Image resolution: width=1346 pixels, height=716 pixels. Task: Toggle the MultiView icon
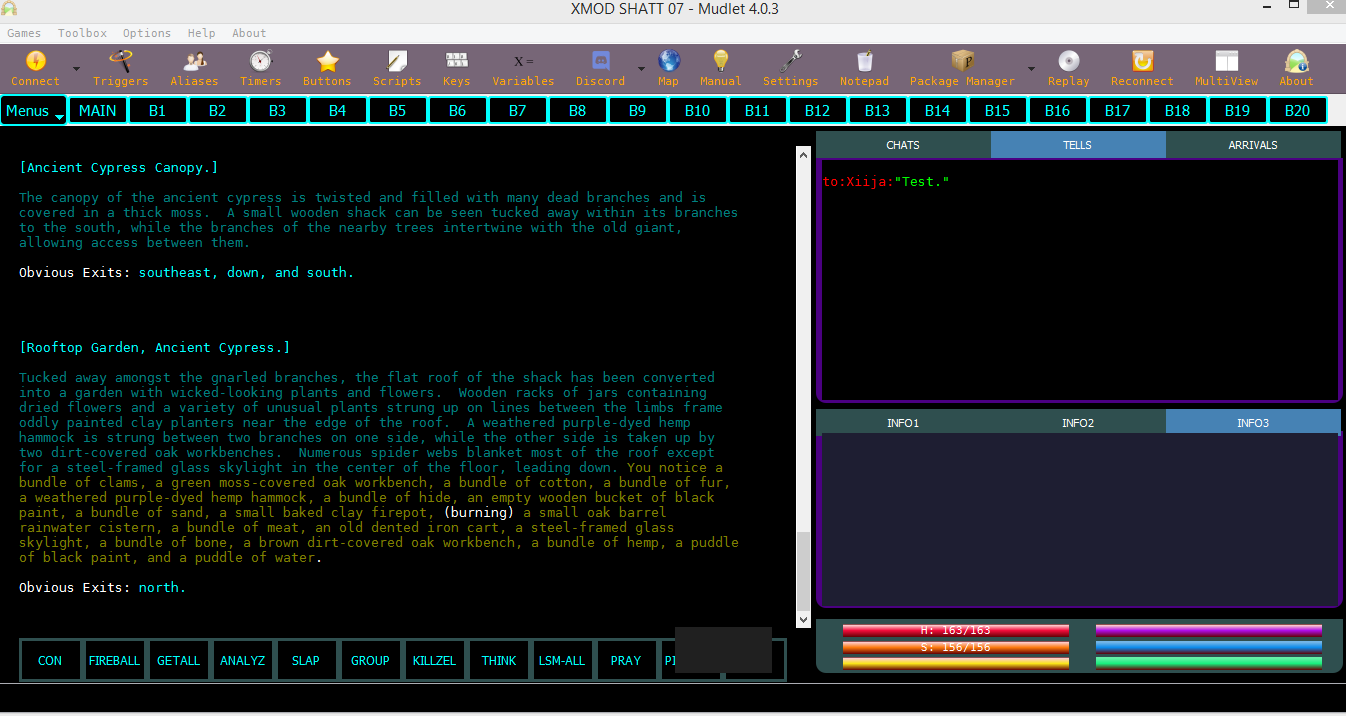pyautogui.click(x=1226, y=69)
